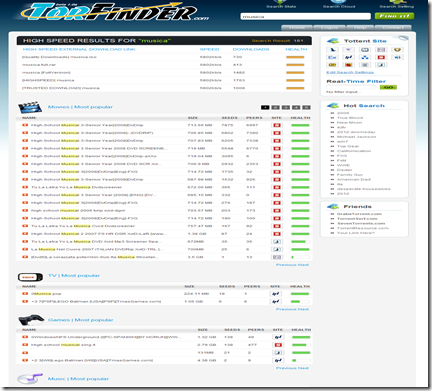Image resolution: width=432 pixels, height=391 pixels.
Task: Open the 'Movies' category link
Action: 59,107
